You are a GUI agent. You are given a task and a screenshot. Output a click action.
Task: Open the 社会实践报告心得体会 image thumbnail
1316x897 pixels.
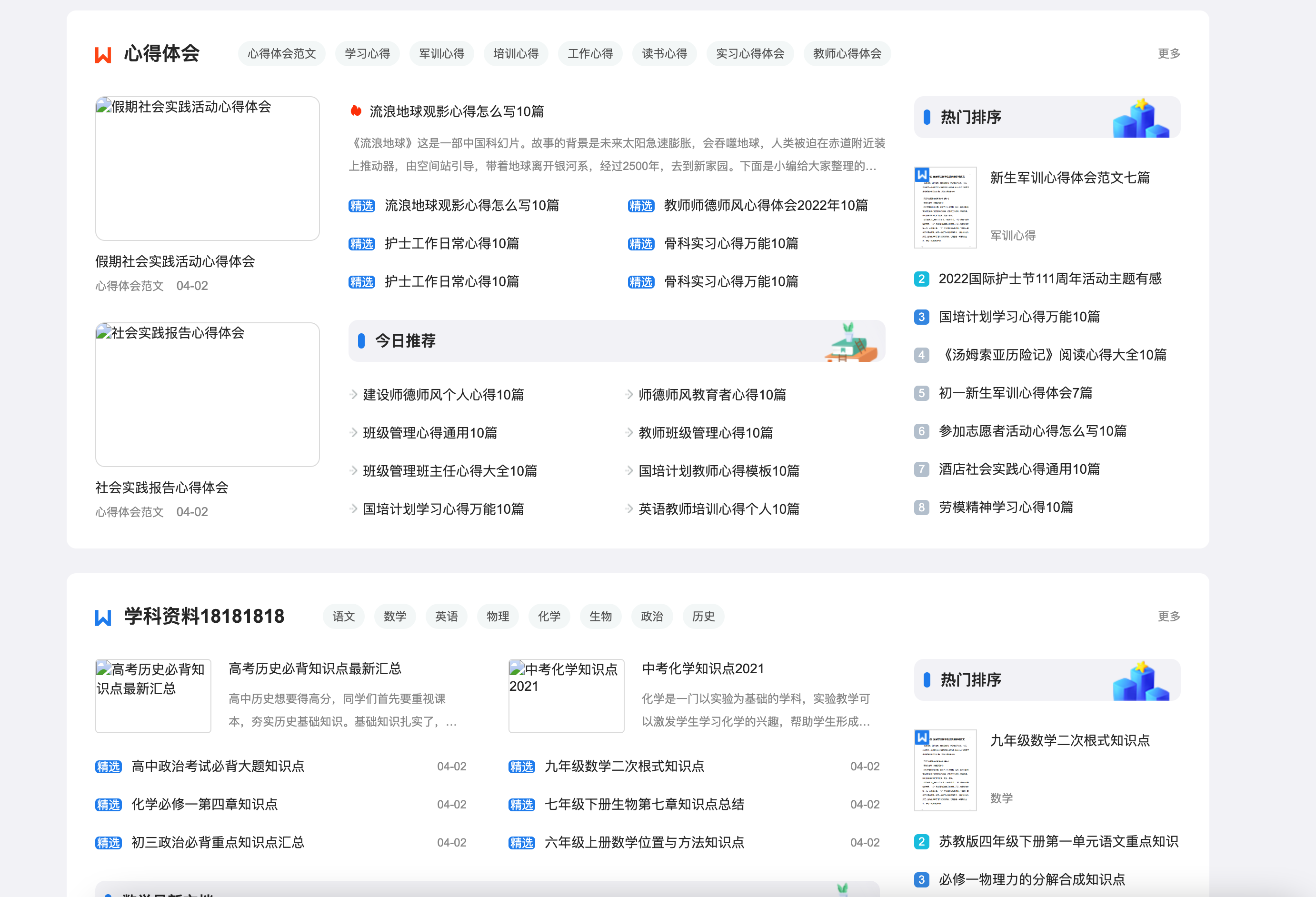[207, 395]
